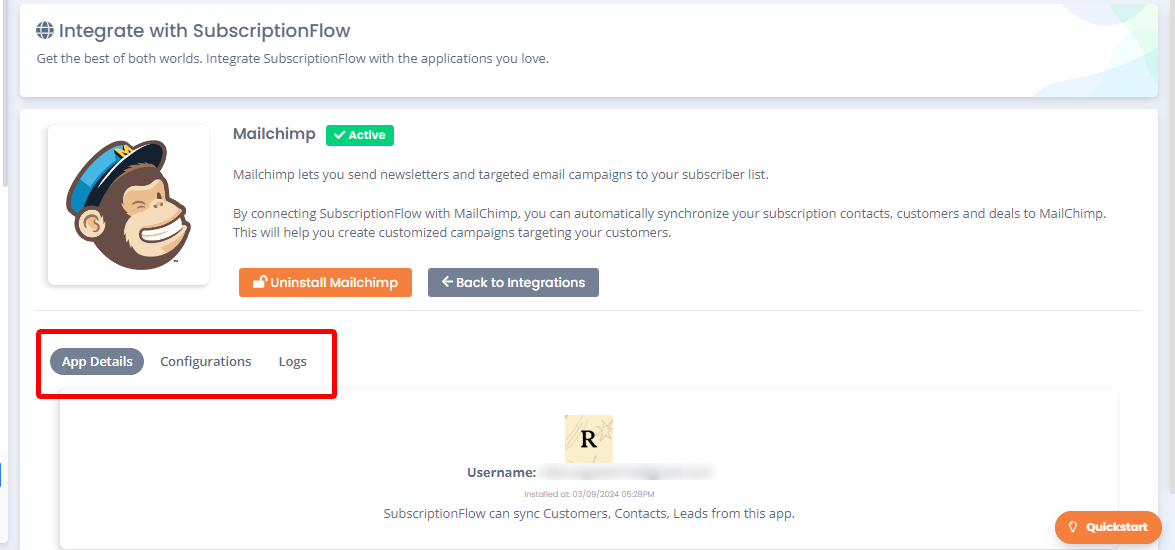Switch to the Configurations tab
Viewport: 1175px width, 550px height.
coord(205,361)
